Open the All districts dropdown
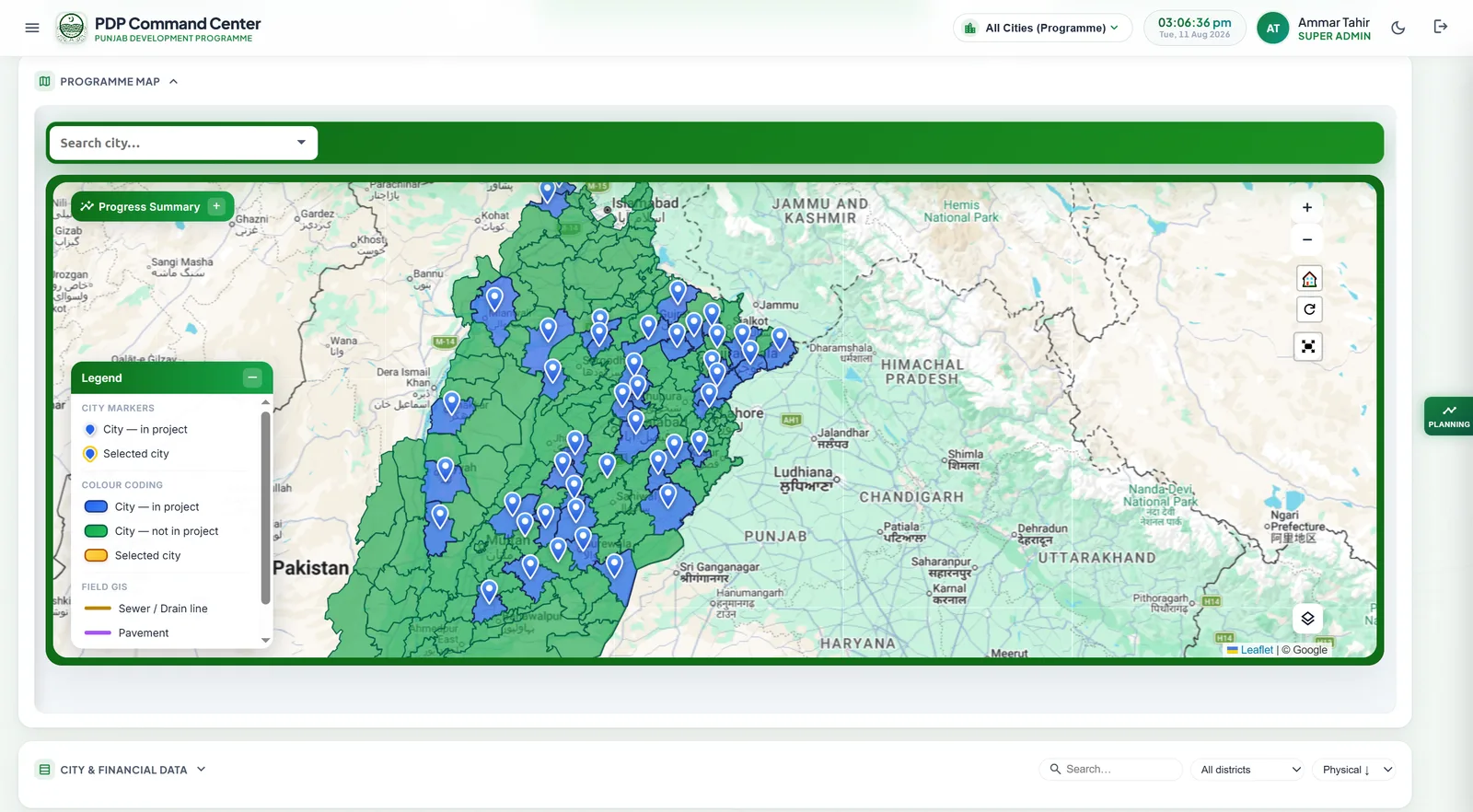Viewport: 1473px width, 812px height. point(1249,770)
